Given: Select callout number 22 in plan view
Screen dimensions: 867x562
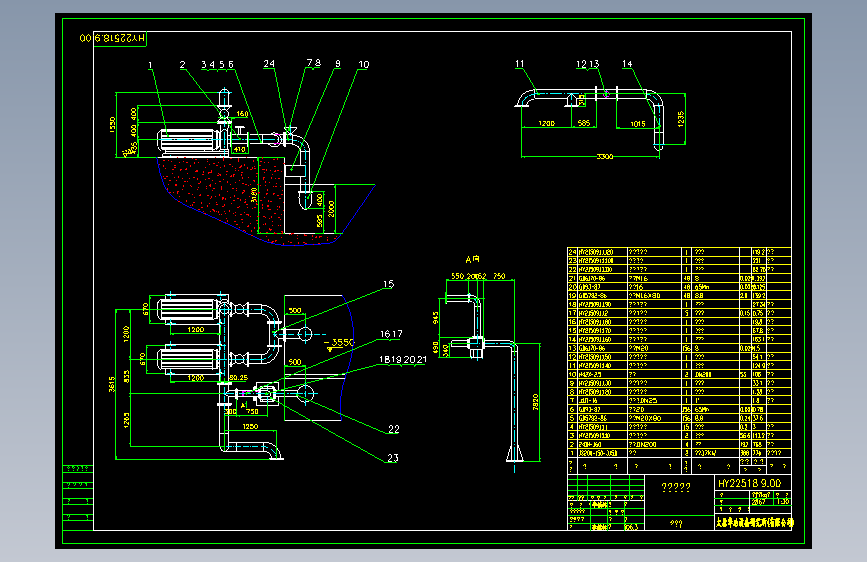Looking at the screenshot, I should pyautogui.click(x=393, y=429).
